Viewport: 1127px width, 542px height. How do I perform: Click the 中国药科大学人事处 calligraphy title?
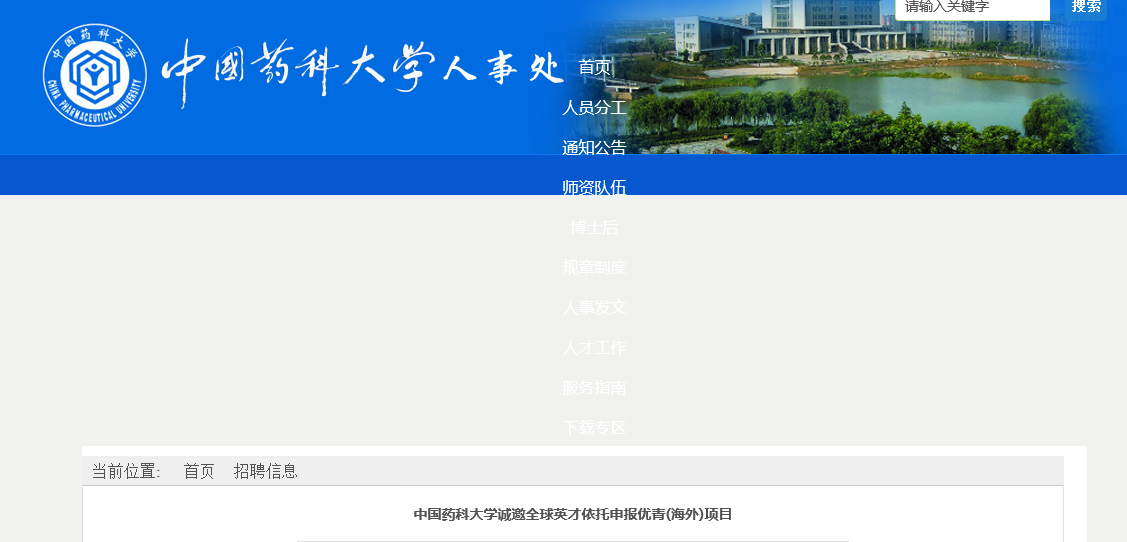pos(362,72)
